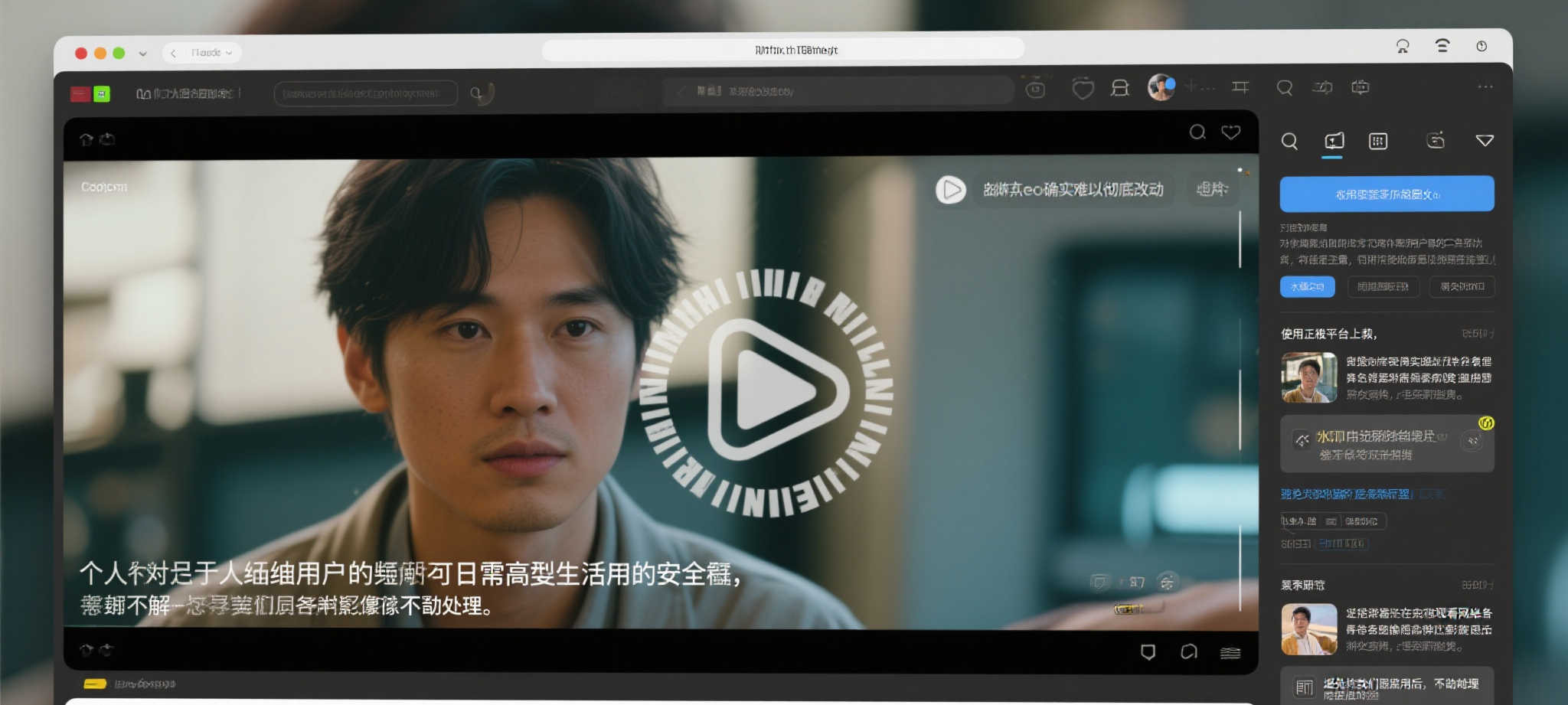
Task: Click the search magnifier icon above the video
Action: click(1197, 132)
